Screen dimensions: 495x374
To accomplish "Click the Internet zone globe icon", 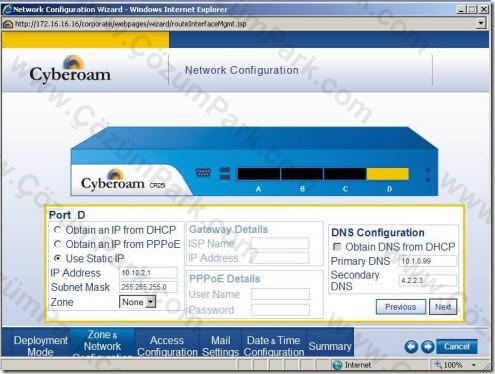I will click(x=337, y=365).
